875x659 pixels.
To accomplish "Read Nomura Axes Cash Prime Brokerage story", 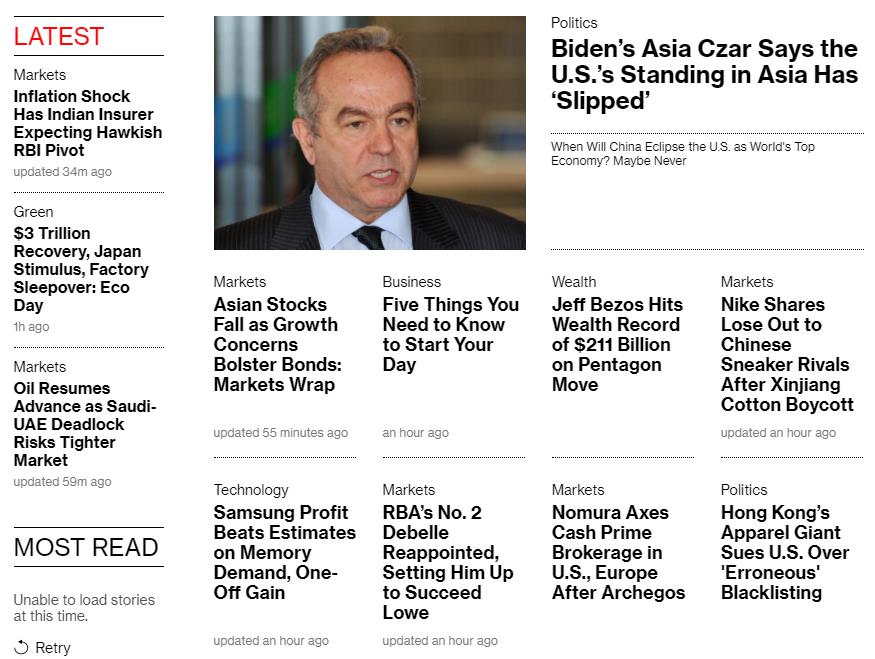I will tap(618, 552).
